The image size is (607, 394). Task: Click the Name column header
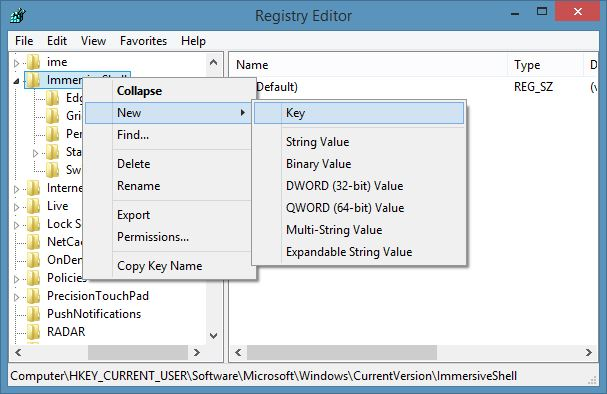click(369, 65)
